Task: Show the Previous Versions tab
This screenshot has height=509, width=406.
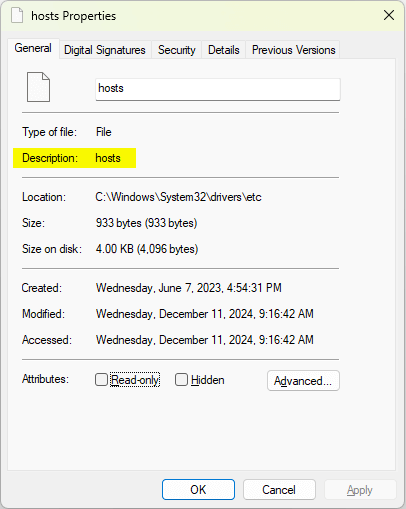Action: [293, 50]
